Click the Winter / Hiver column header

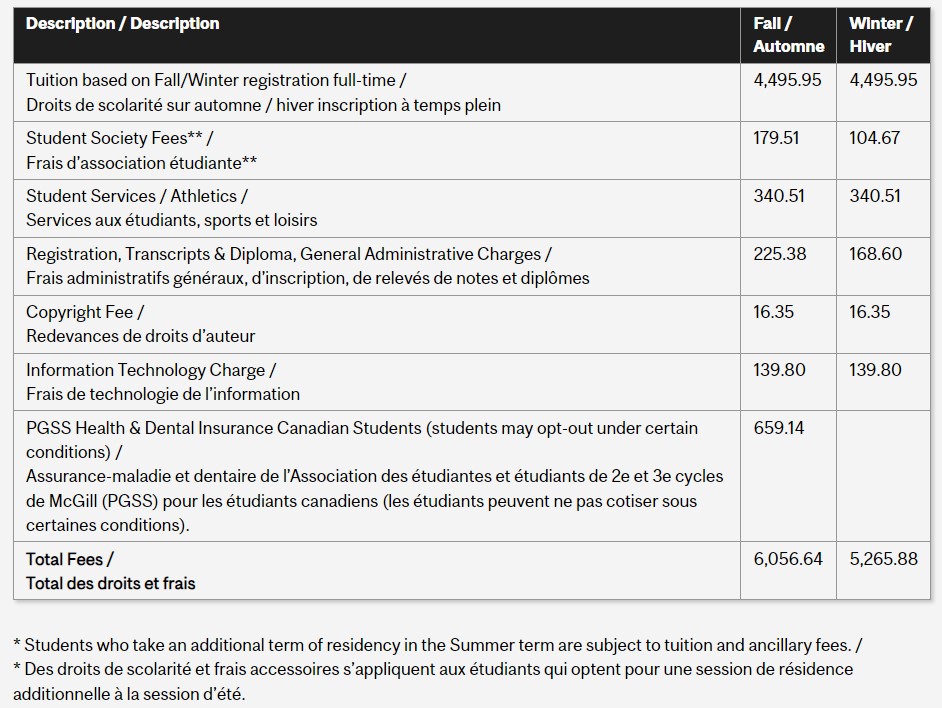coord(880,35)
